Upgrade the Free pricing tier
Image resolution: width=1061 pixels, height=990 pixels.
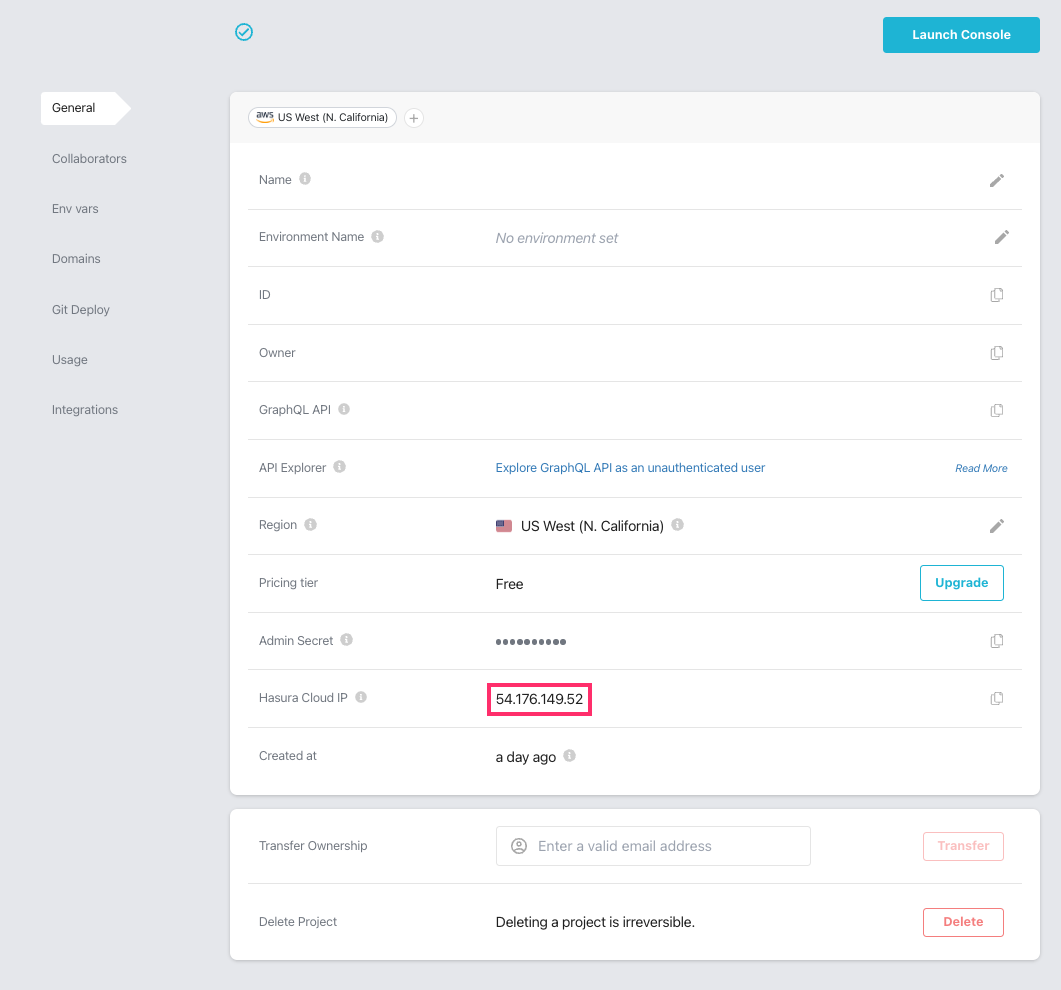click(x=961, y=582)
